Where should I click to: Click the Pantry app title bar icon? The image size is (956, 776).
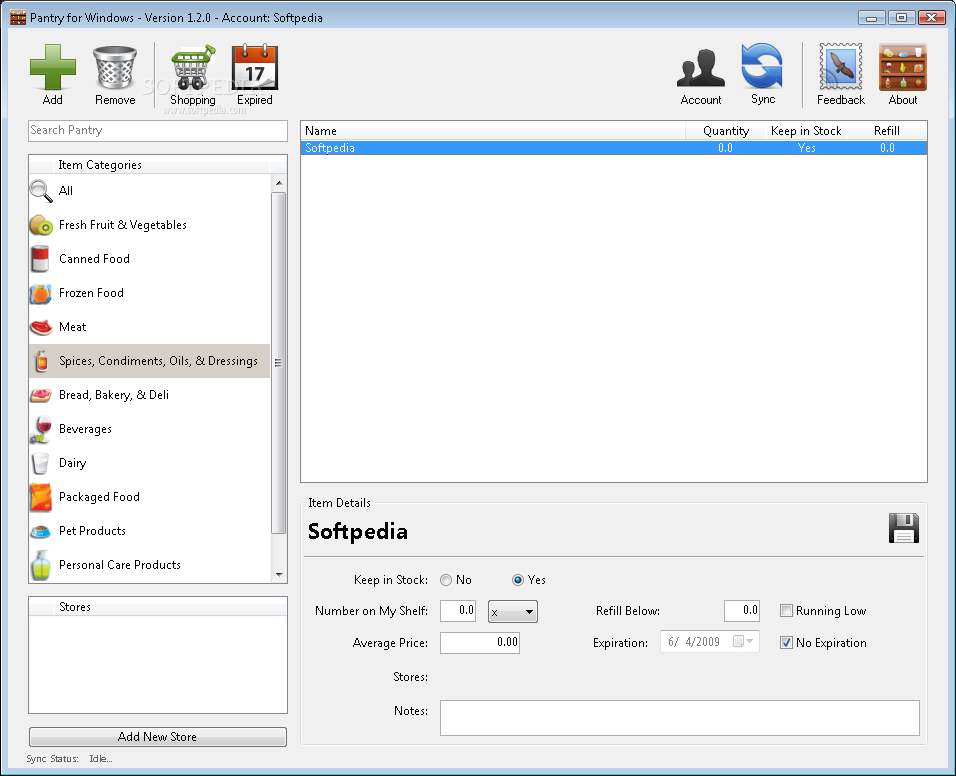18,18
